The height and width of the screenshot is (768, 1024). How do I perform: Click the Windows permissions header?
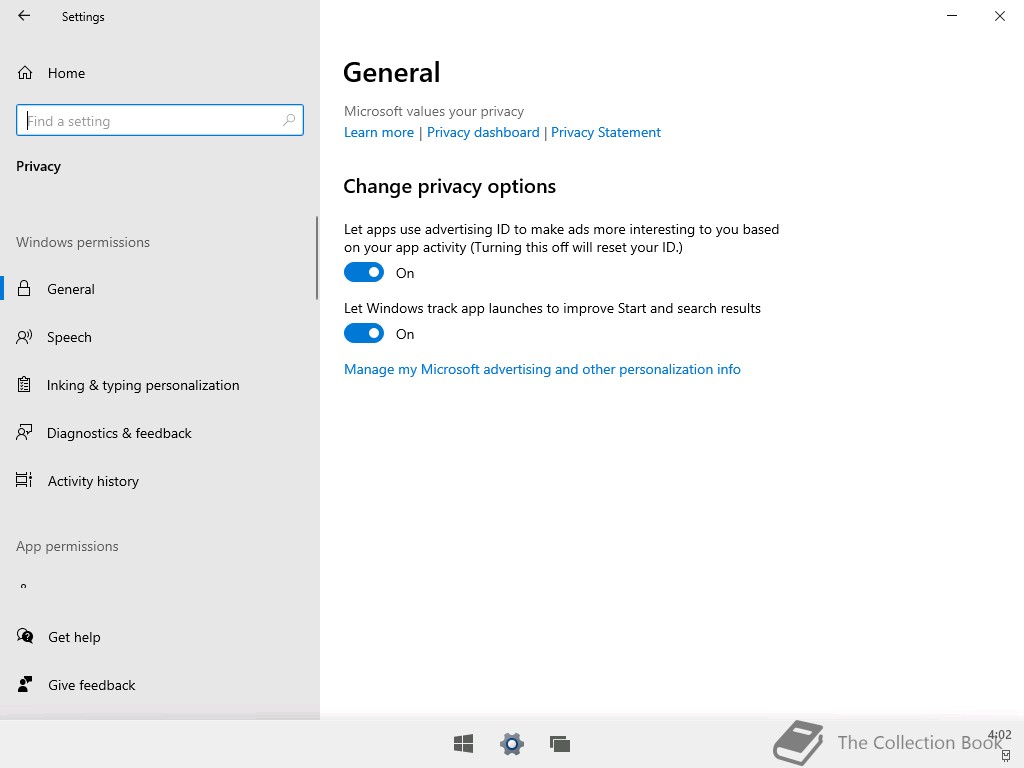coord(83,242)
